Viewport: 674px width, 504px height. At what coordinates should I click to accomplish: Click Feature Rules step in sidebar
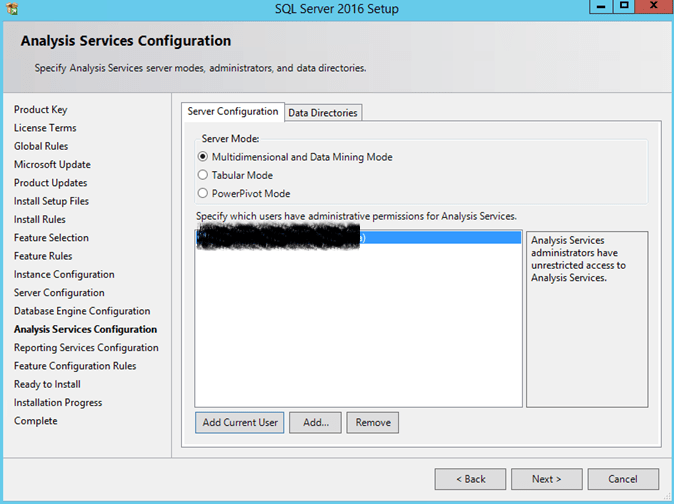(x=43, y=256)
